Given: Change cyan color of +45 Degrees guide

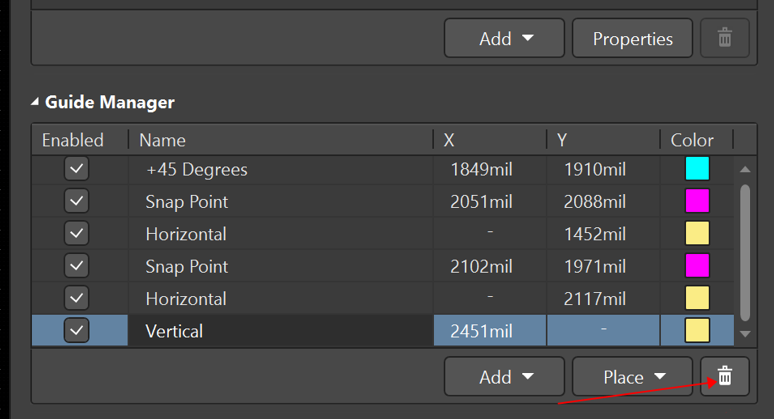Looking at the screenshot, I should point(697,169).
